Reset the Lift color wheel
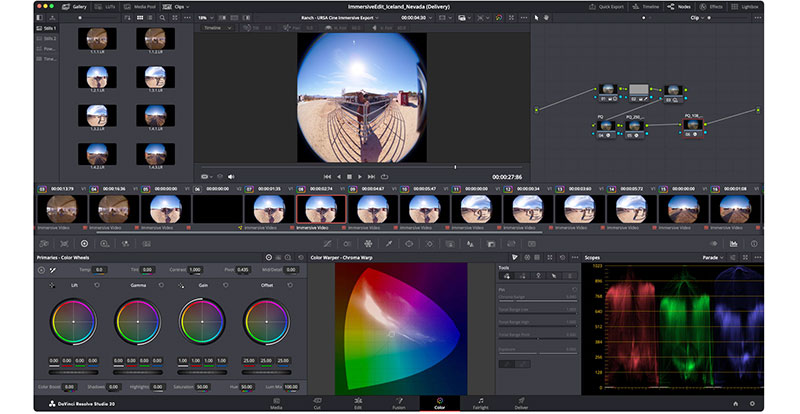This screenshot has width=800, height=414. [x=97, y=285]
